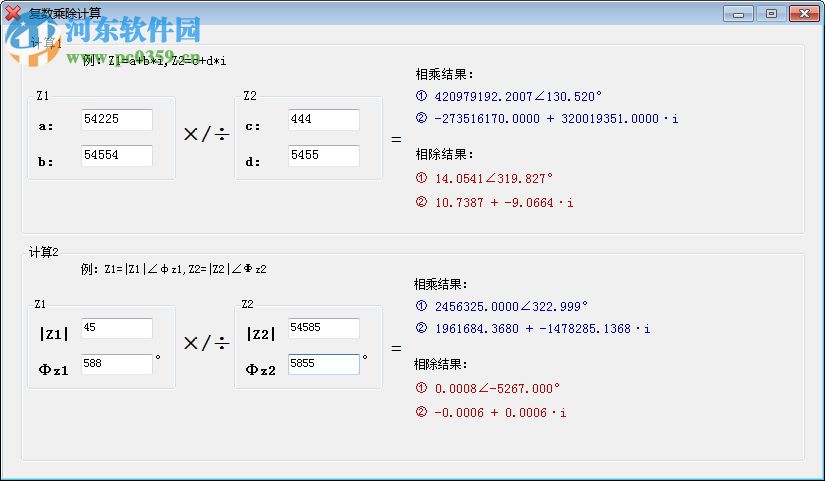Viewport: 825px width, 481px height.
Task: Click the a: label in Z1 group
Action: 46,126
